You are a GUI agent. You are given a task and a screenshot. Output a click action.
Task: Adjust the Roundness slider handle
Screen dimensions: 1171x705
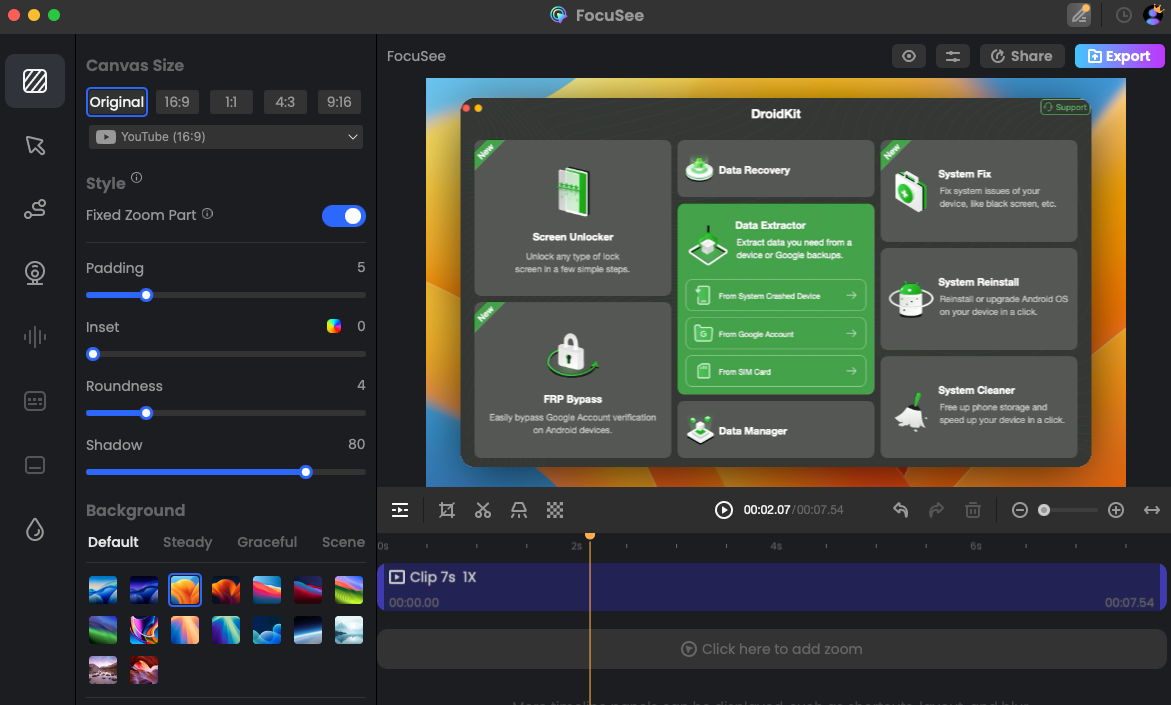tap(146, 413)
